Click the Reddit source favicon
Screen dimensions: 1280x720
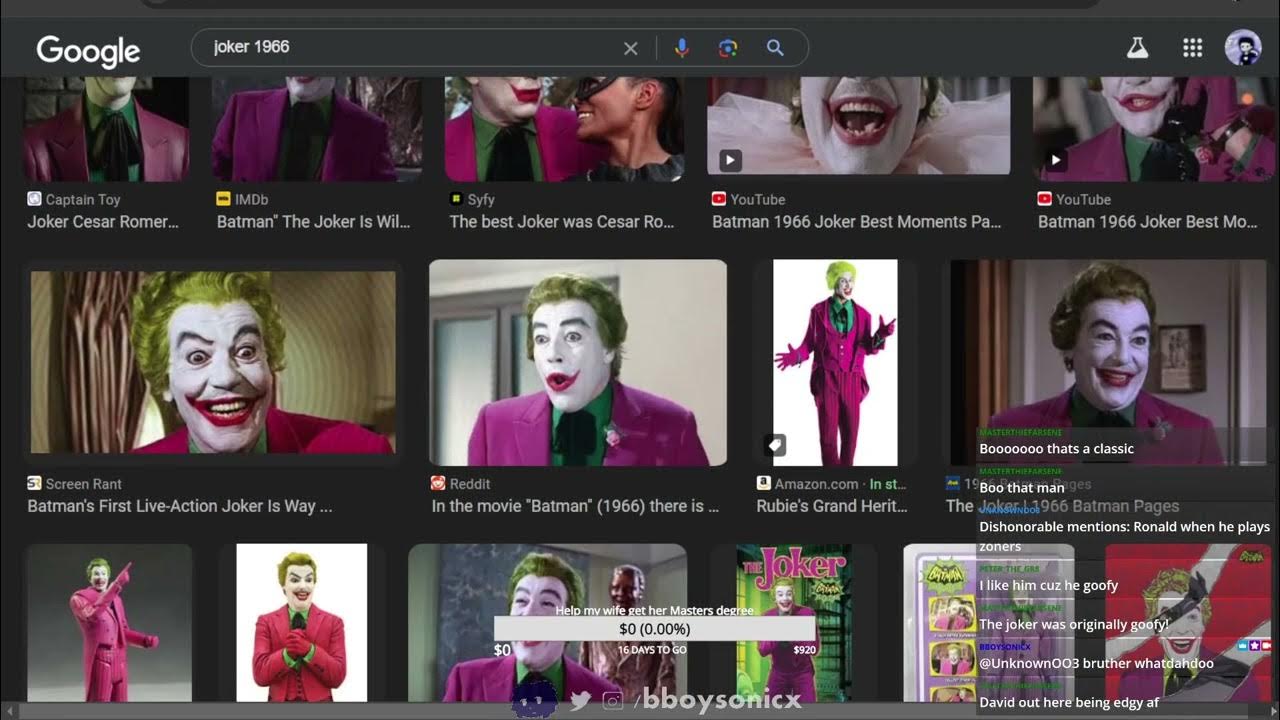[x=438, y=483]
